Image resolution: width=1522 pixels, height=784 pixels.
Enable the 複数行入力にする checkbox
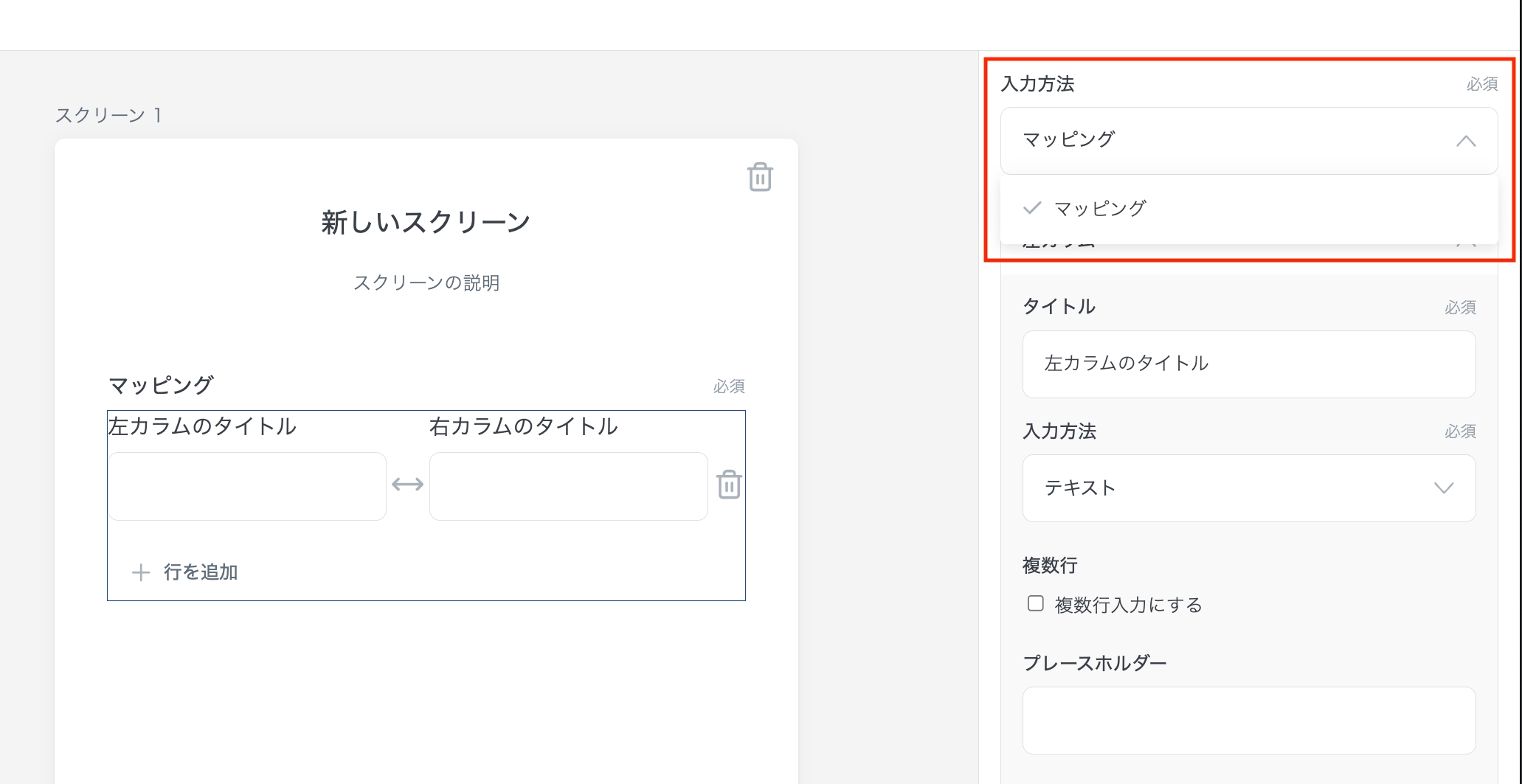(1036, 604)
